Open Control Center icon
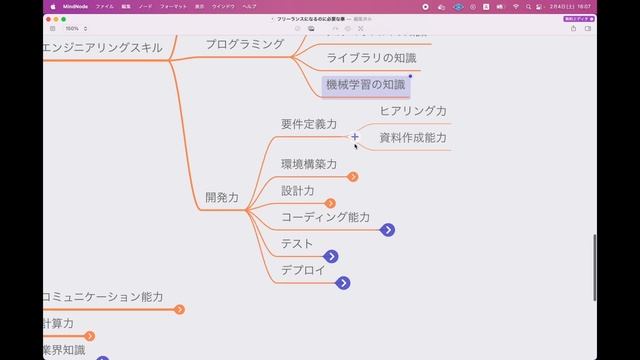 pyautogui.click(x=539, y=7)
